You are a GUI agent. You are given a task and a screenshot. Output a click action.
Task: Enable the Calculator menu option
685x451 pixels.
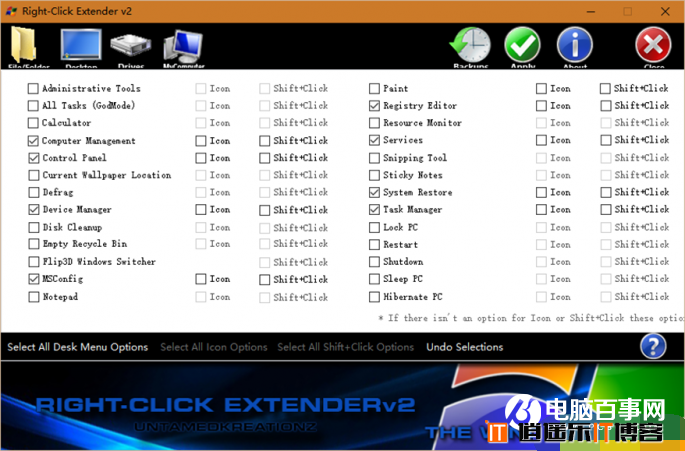tap(33, 123)
